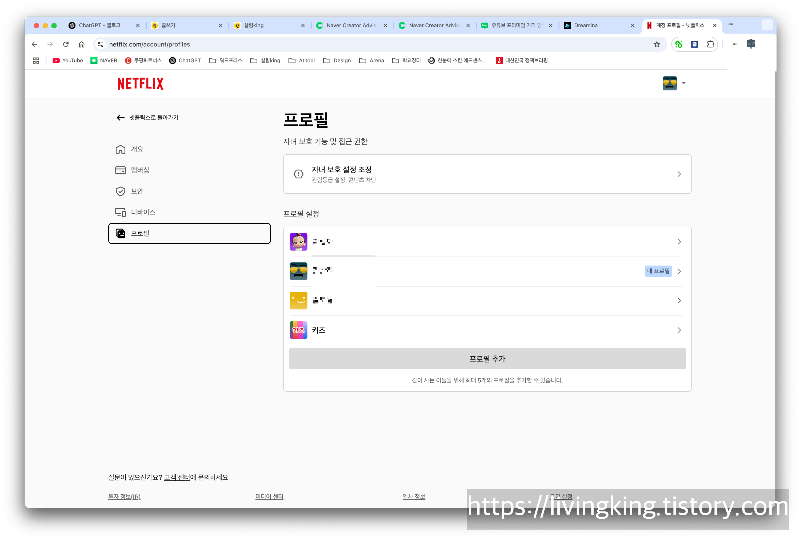The height and width of the screenshot is (540, 800).
Task: Open the YouTube bookmark
Action: coord(68,60)
